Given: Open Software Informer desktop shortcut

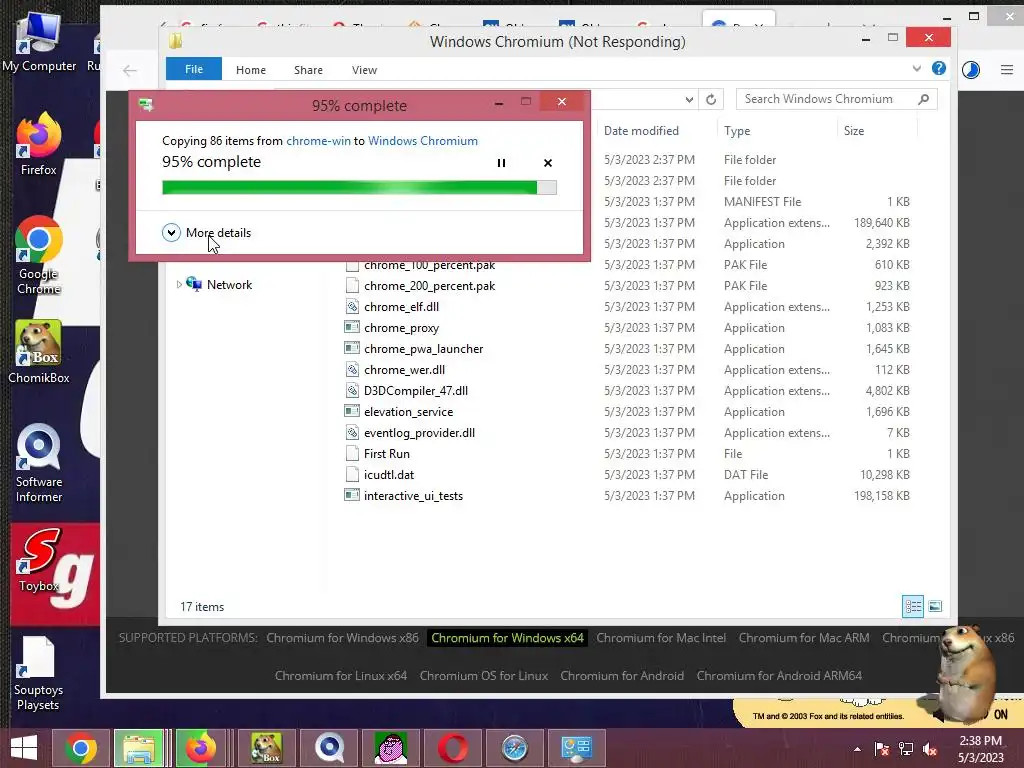Looking at the screenshot, I should point(39,464).
